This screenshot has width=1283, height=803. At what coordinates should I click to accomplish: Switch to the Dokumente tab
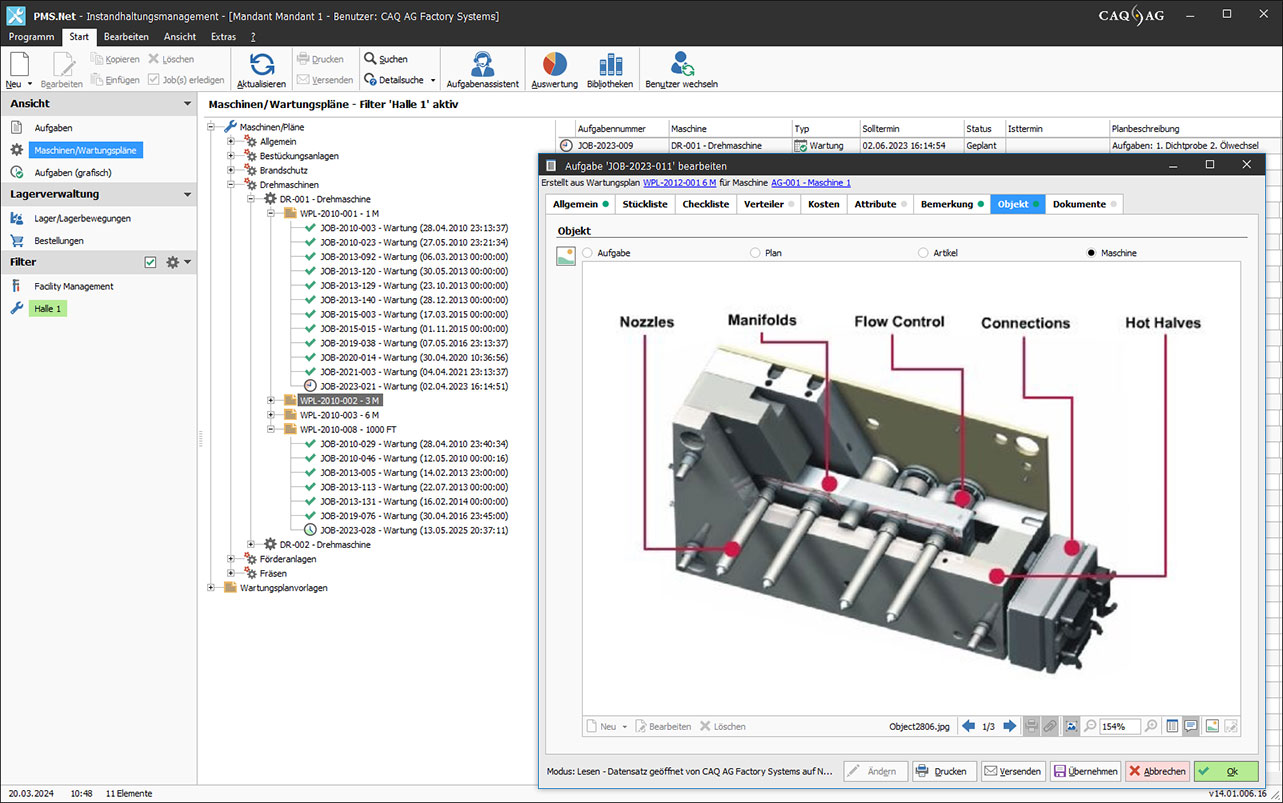click(1084, 204)
